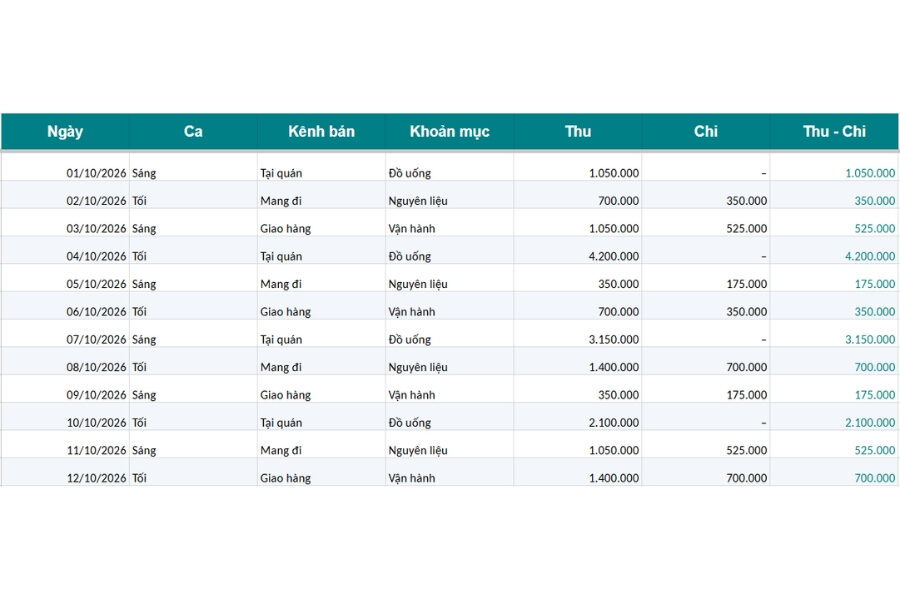Select the Chi column header
The width and height of the screenshot is (900, 600).
[705, 131]
